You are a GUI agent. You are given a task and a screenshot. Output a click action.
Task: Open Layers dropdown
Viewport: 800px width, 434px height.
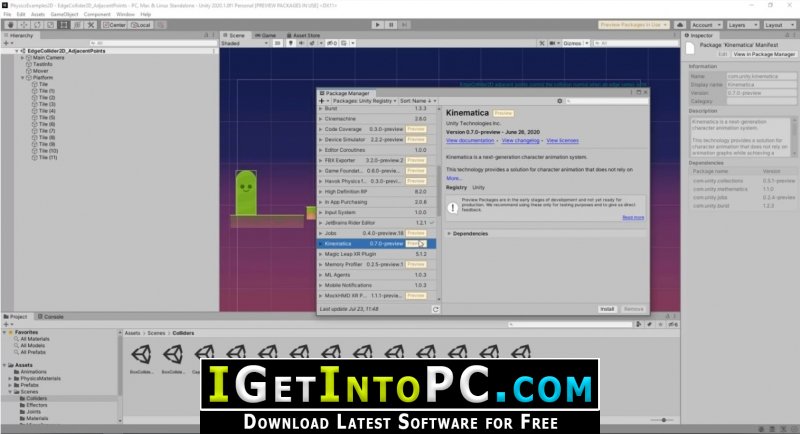pyautogui.click(x=742, y=24)
